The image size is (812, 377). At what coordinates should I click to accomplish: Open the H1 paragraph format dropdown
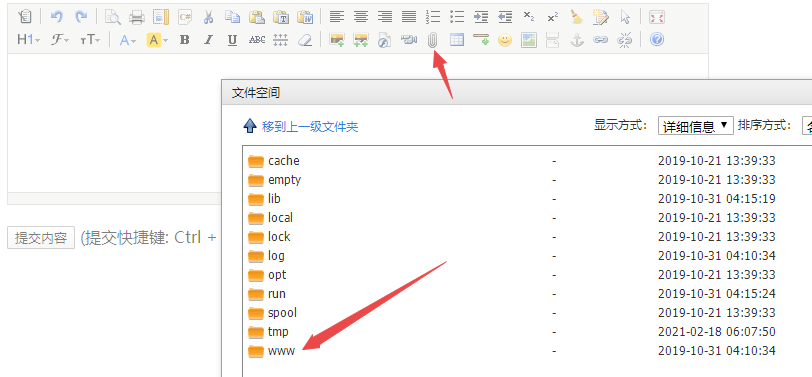click(28, 40)
